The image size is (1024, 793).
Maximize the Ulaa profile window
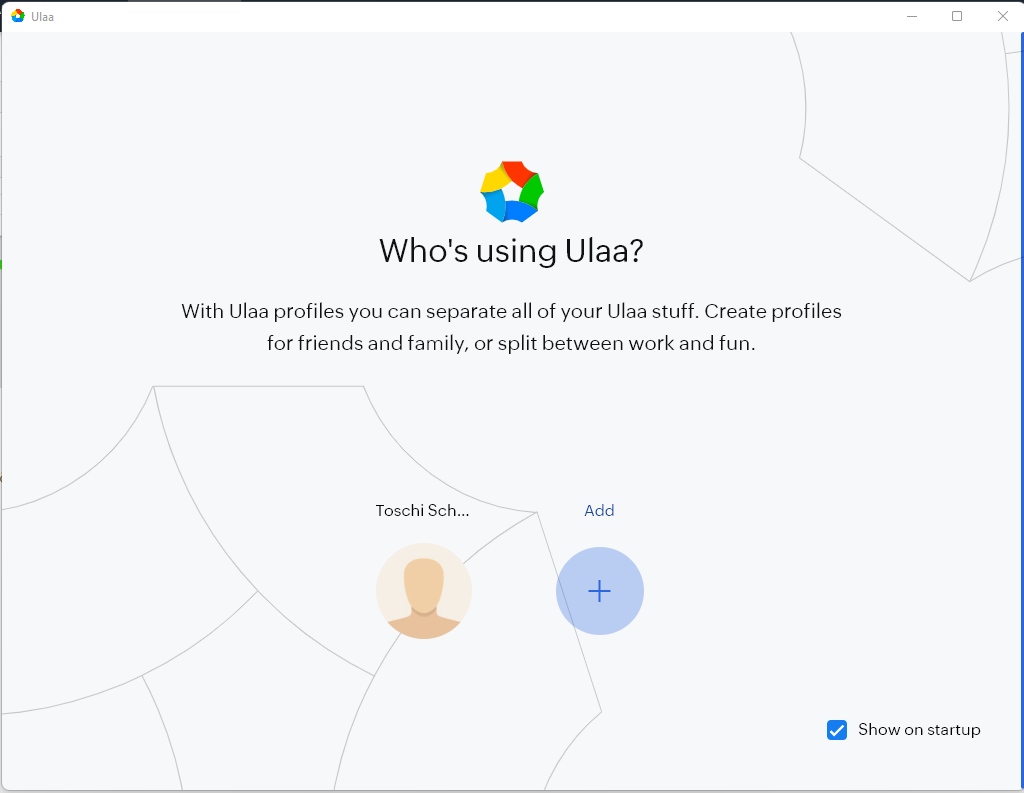coord(957,16)
